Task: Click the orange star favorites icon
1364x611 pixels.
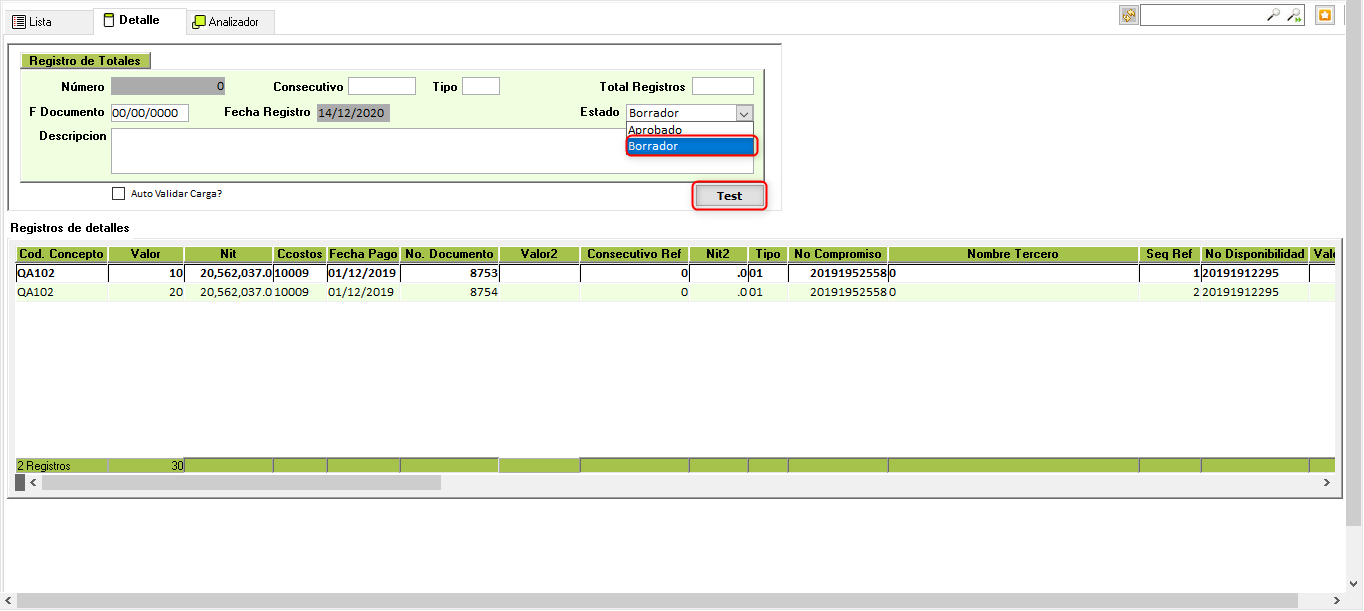Action: tap(1325, 15)
